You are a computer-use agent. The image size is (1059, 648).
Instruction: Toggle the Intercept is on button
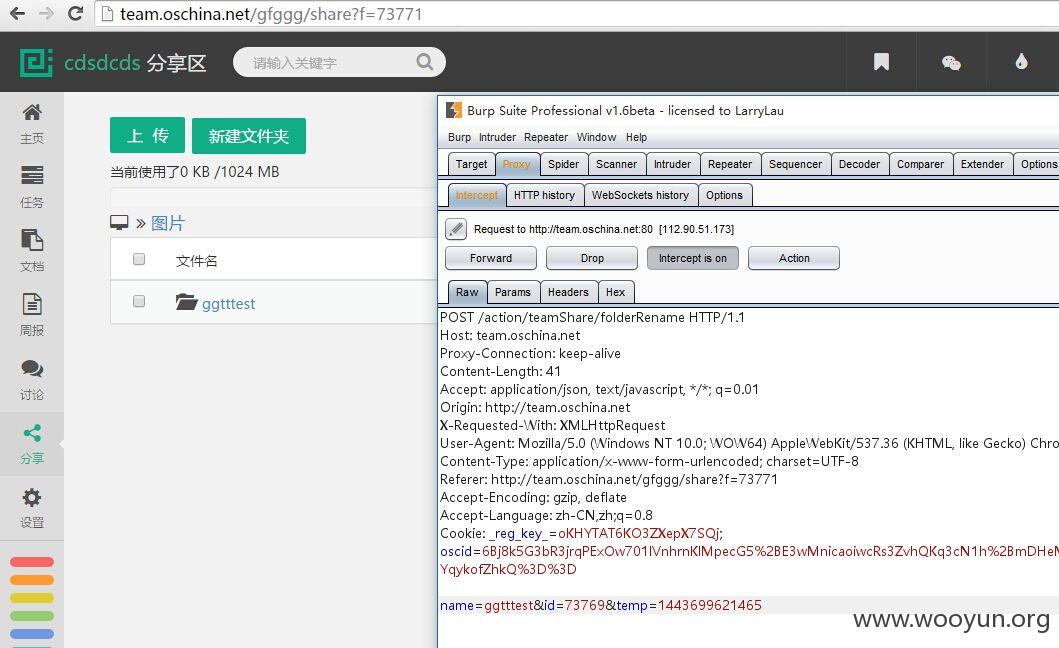tap(692, 258)
